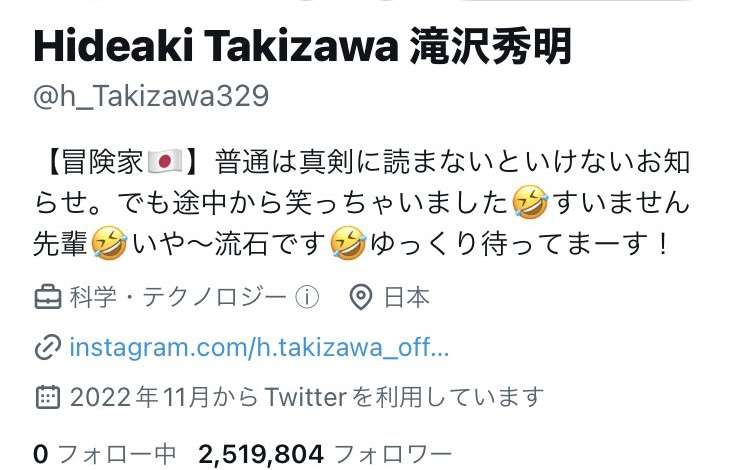Click the calendar joined-date icon

point(48,397)
